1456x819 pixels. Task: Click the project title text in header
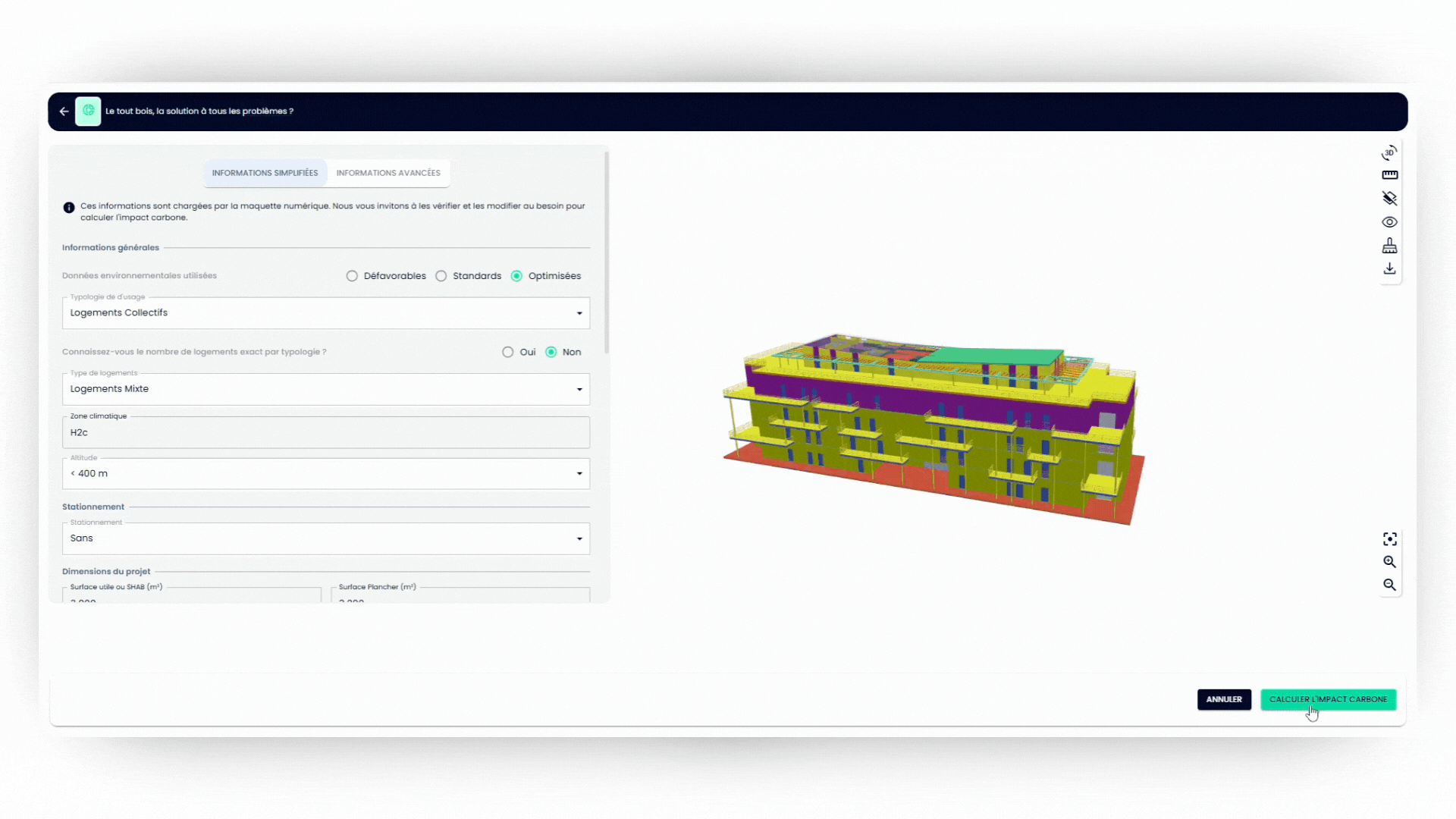(199, 111)
